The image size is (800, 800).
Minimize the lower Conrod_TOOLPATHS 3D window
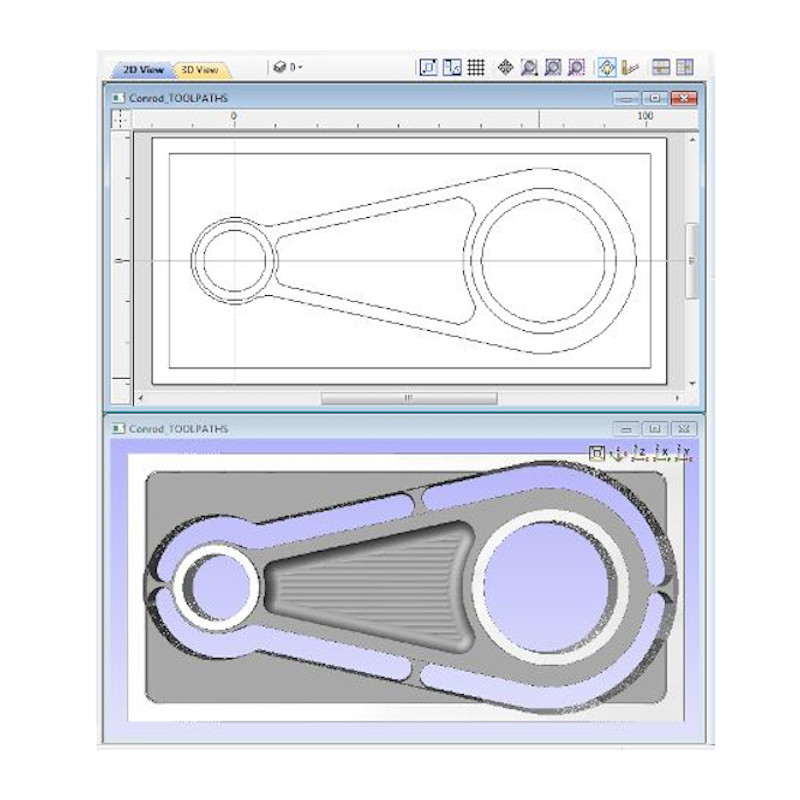(x=627, y=429)
